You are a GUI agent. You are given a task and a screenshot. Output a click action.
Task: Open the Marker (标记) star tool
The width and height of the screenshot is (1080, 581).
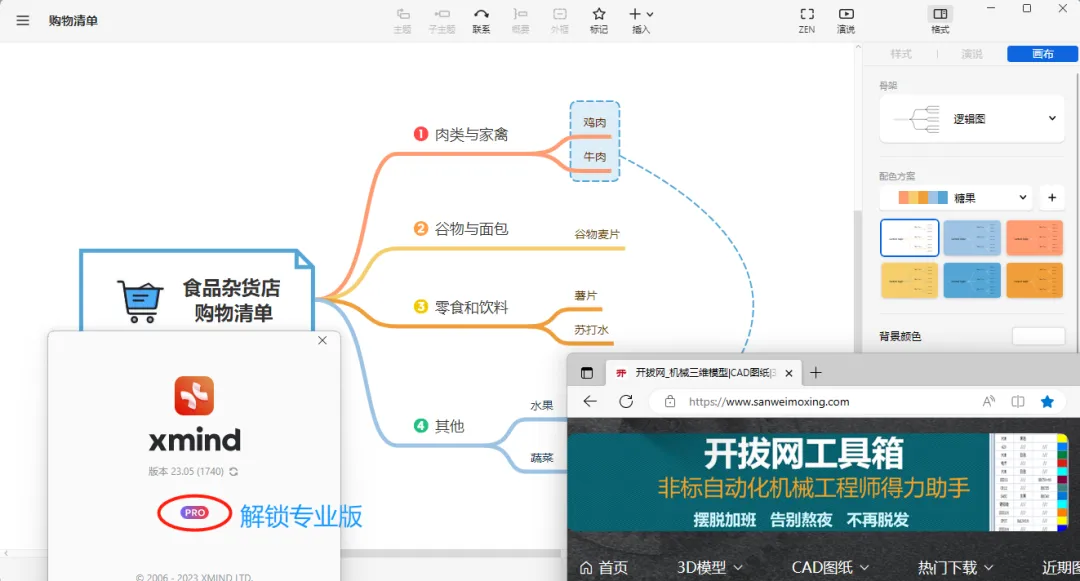[599, 21]
